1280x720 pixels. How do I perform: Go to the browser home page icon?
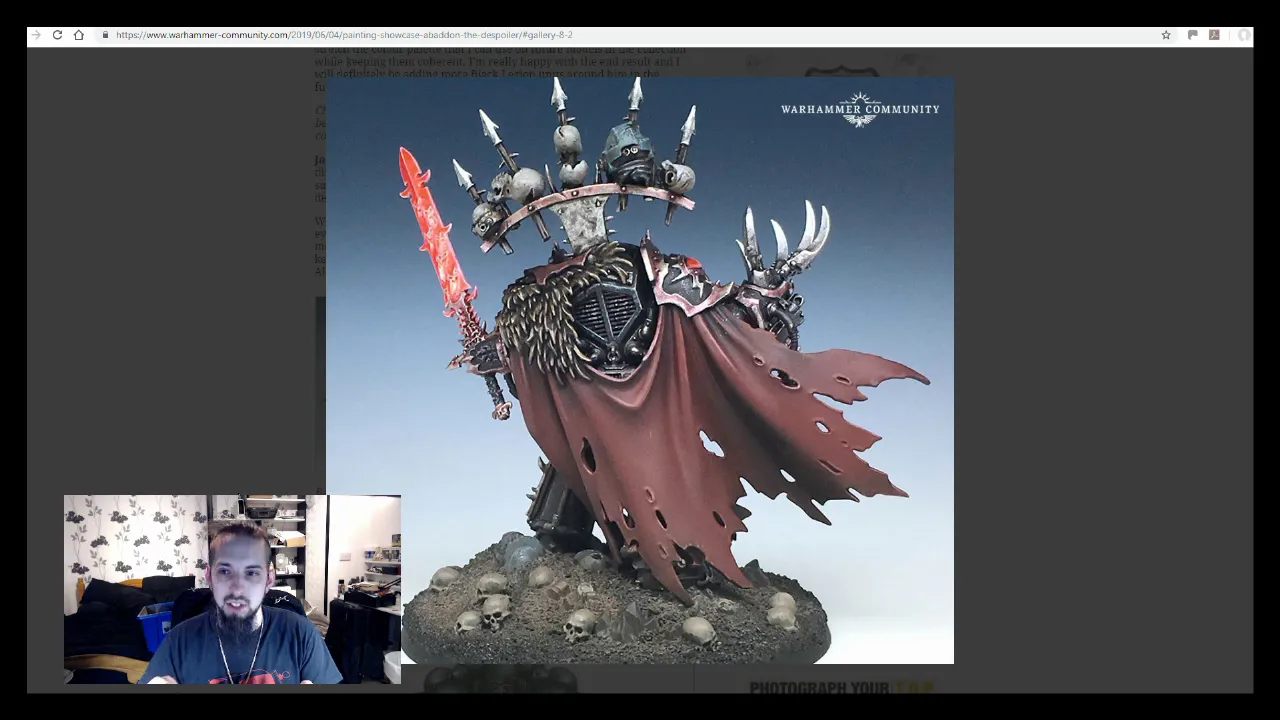pos(79,35)
